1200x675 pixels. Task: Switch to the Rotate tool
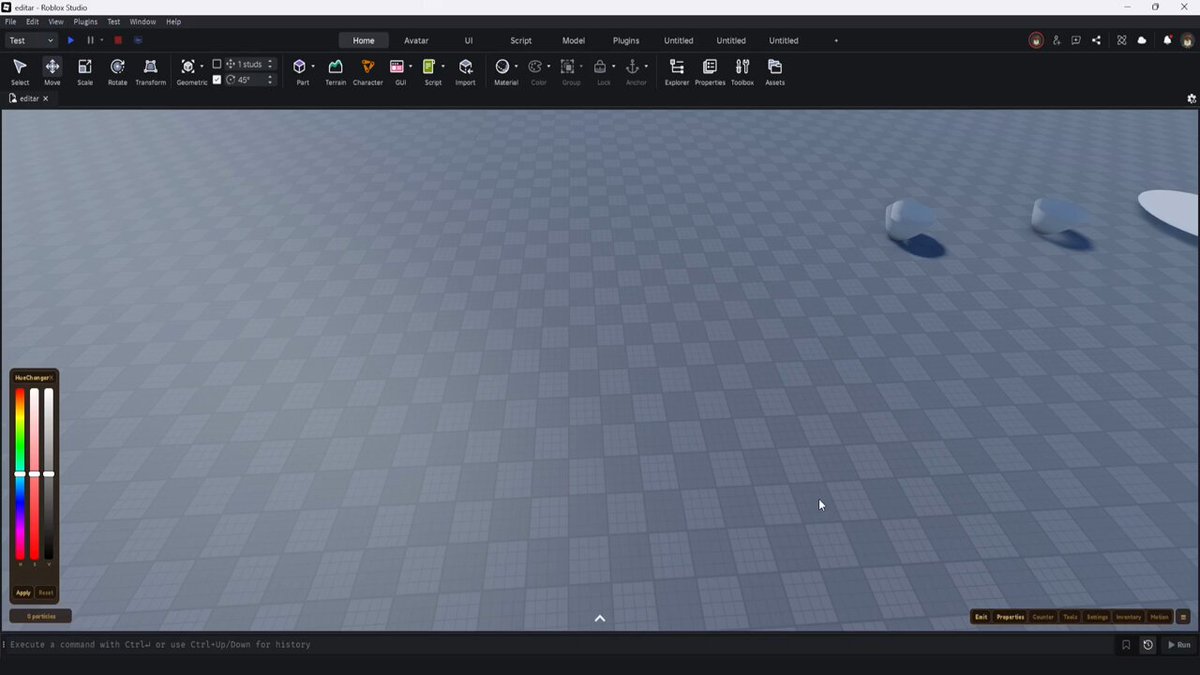(117, 71)
